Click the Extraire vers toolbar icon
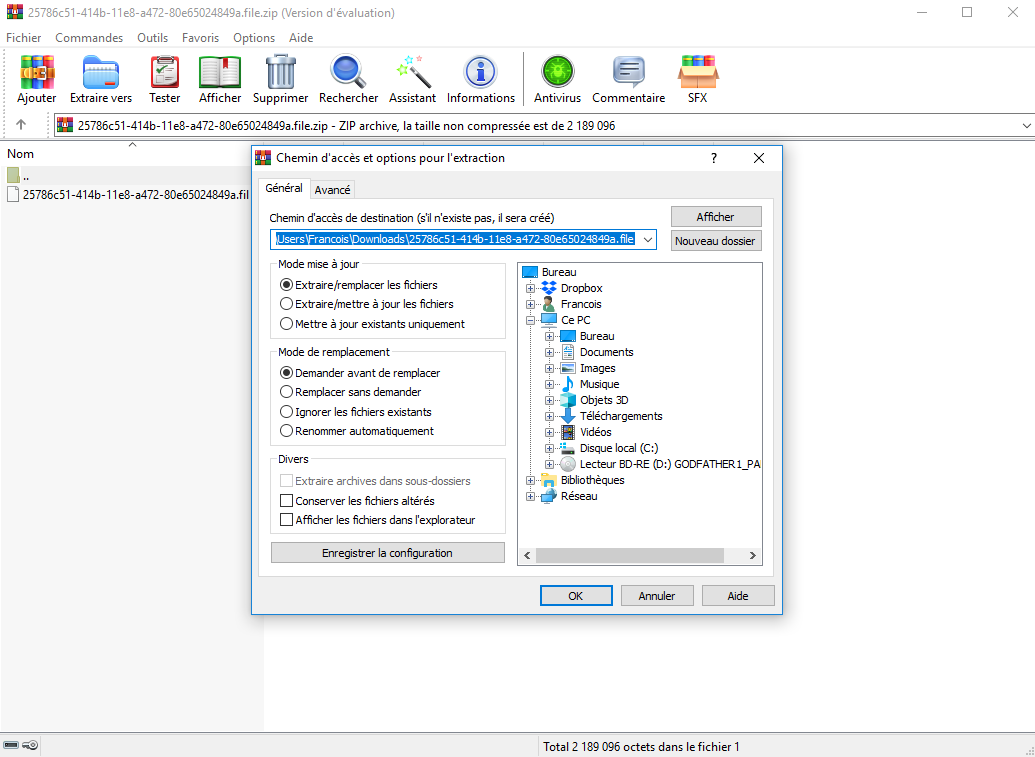1035x757 pixels. 100,73
